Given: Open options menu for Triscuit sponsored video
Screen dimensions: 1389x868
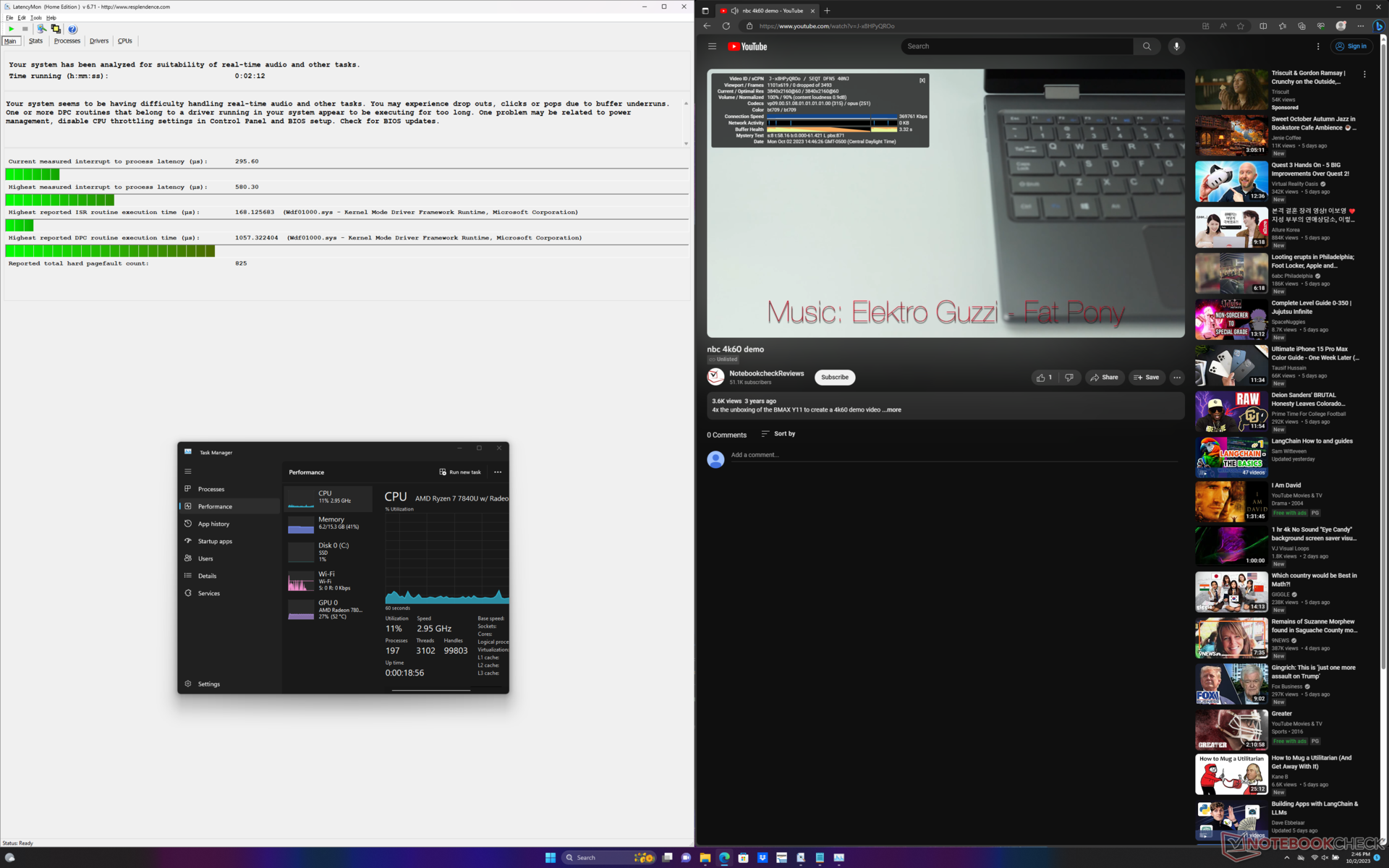Looking at the screenshot, I should (x=1364, y=74).
